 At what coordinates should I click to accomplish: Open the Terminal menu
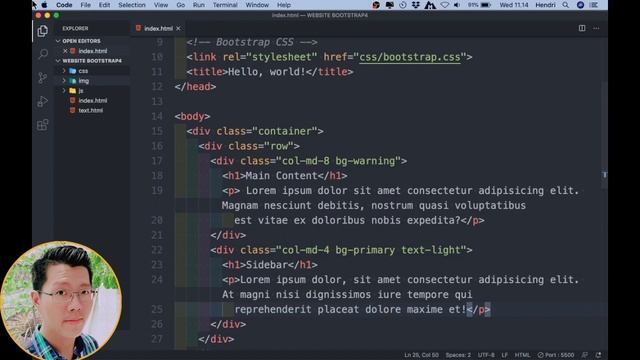coord(225,5)
